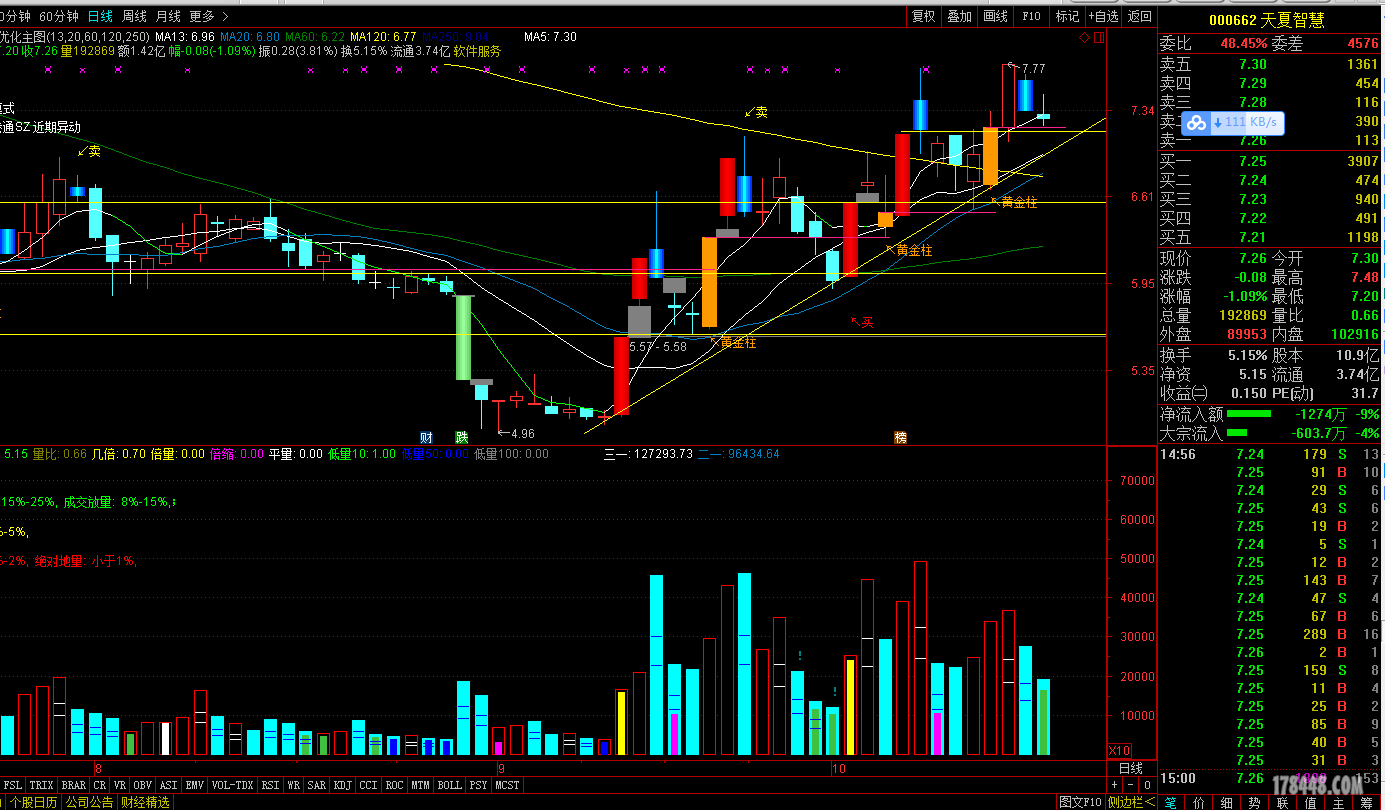The width and height of the screenshot is (1385, 810).
Task: Select the SAR indicator tab
Action: click(x=317, y=786)
